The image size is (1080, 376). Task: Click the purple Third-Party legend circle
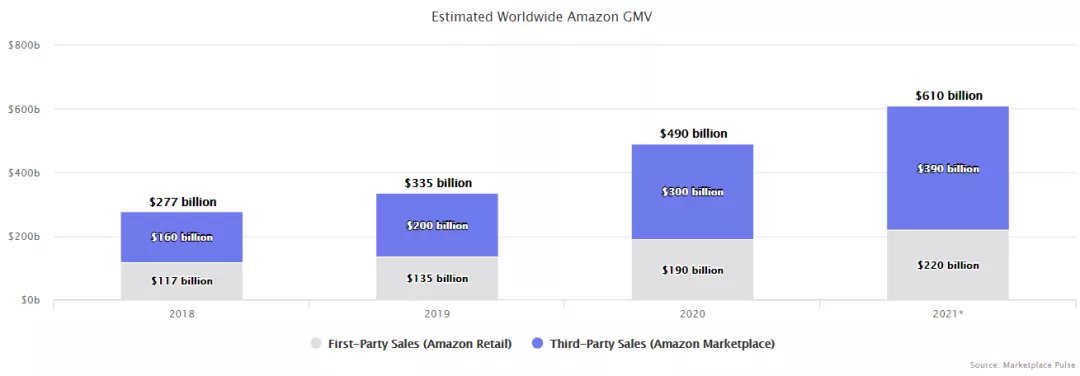click(539, 343)
